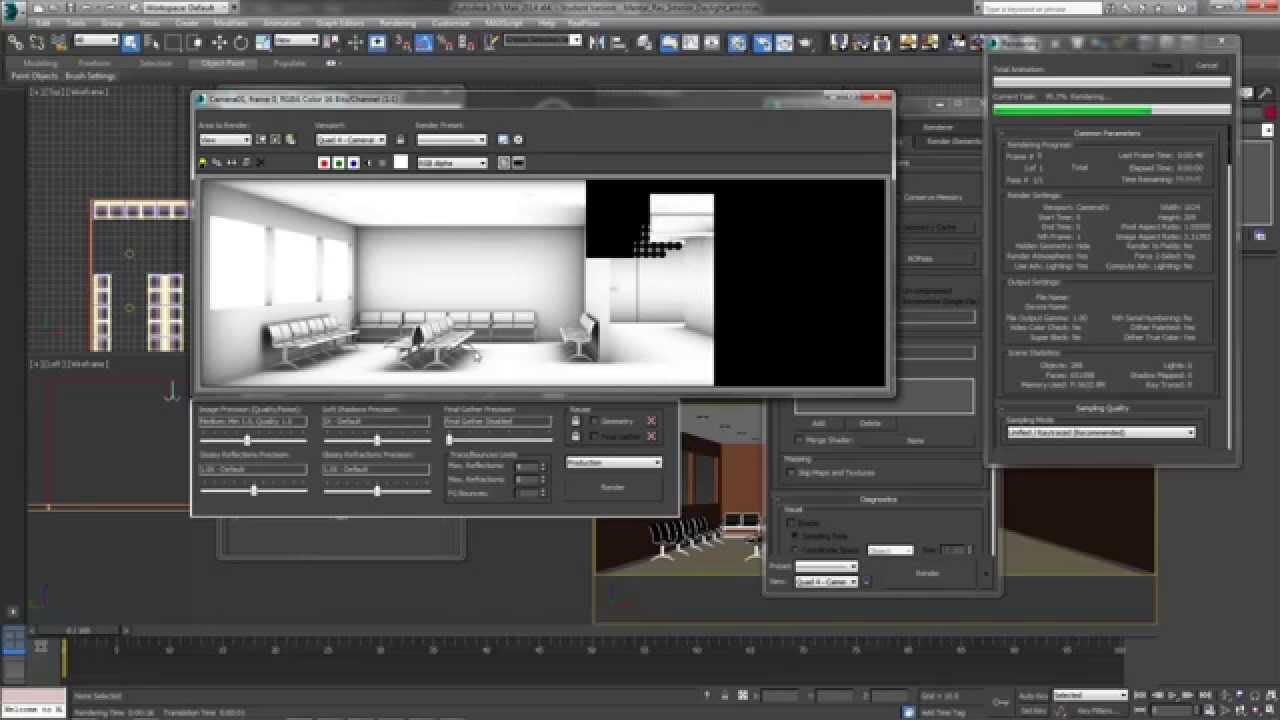
Task: Click the Soft Shadows Precision slider handle
Action: (377, 440)
